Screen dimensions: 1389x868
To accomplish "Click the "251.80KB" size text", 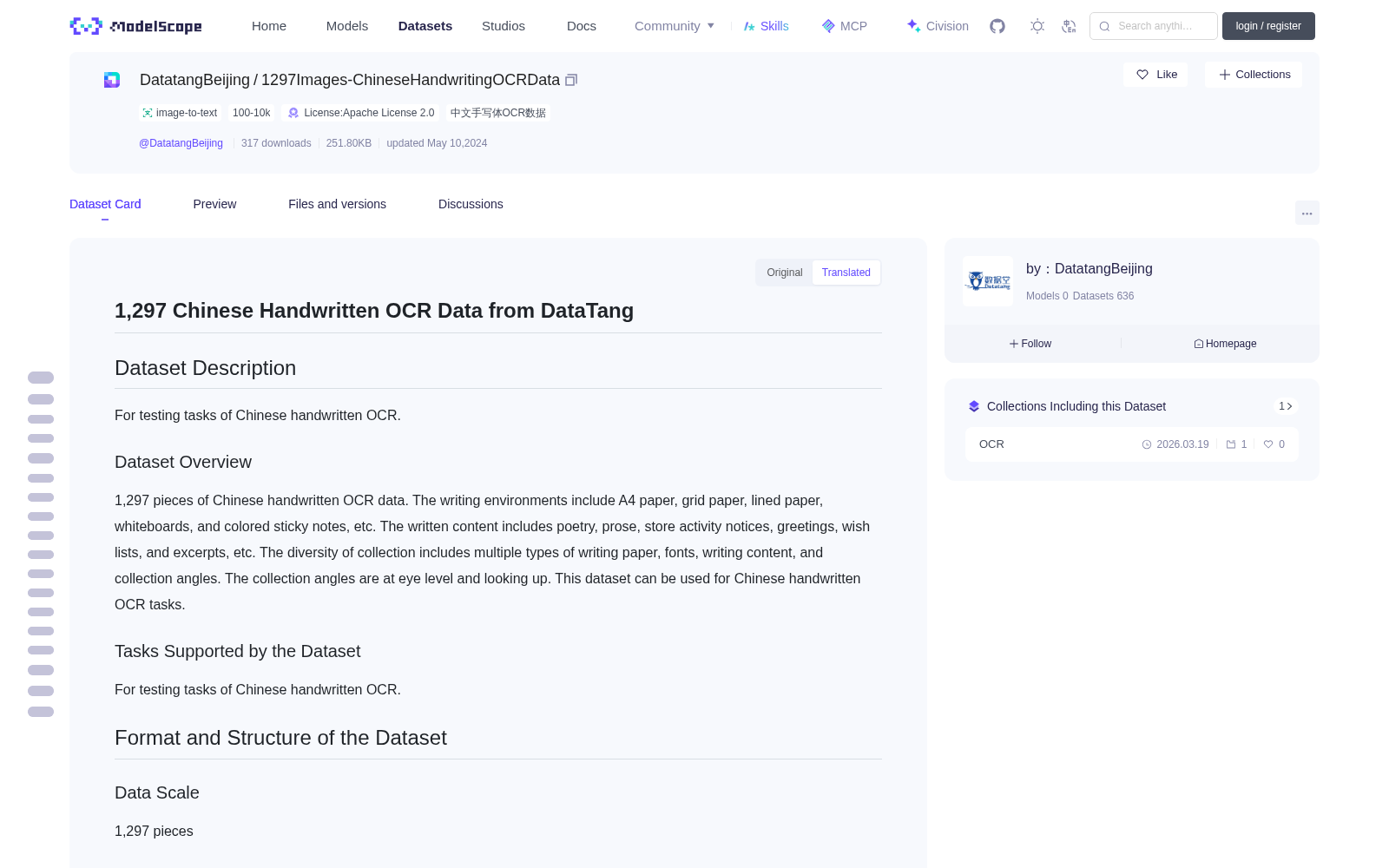I will pyautogui.click(x=349, y=143).
